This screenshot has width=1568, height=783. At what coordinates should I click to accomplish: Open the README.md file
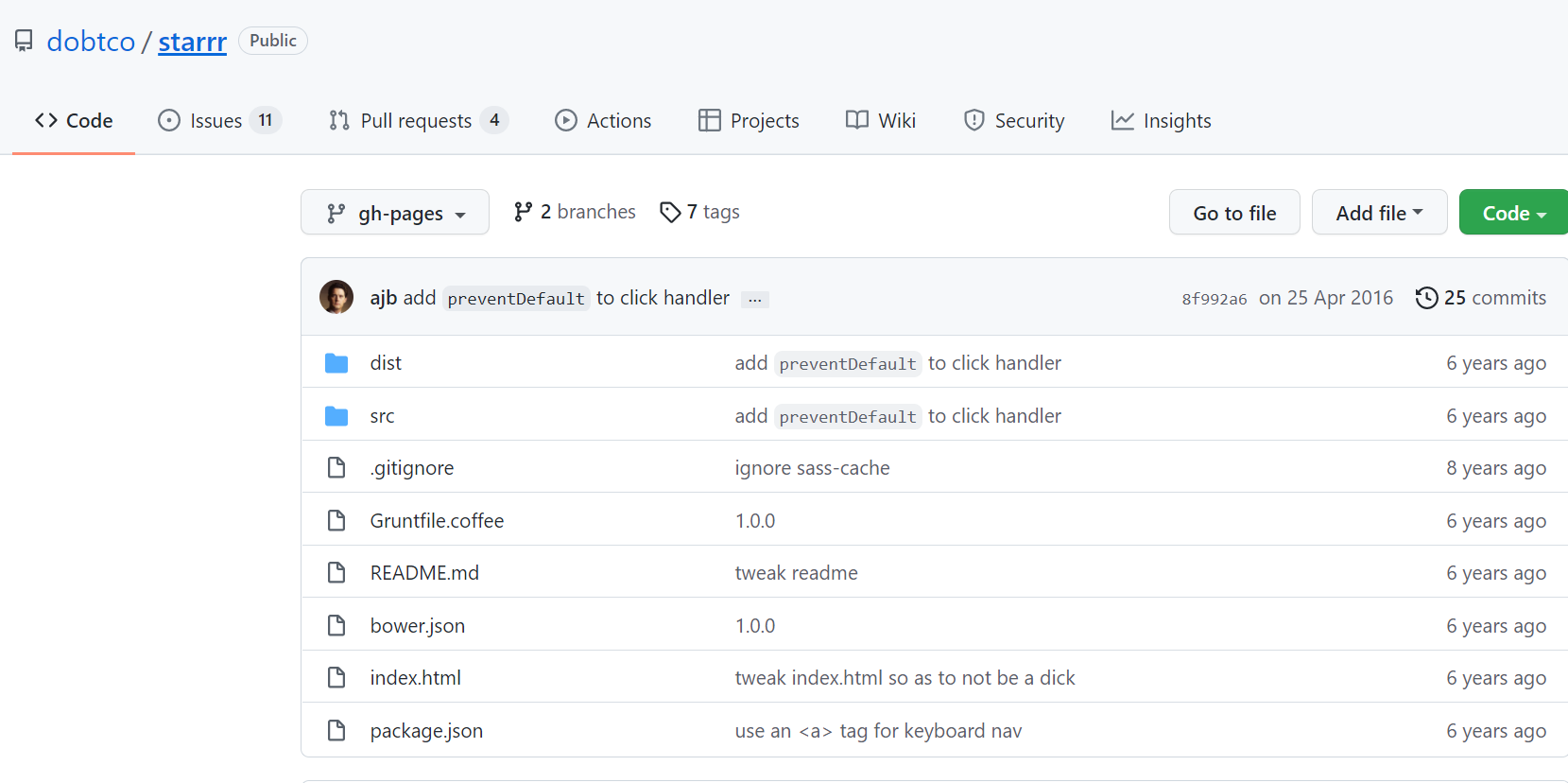[424, 573]
